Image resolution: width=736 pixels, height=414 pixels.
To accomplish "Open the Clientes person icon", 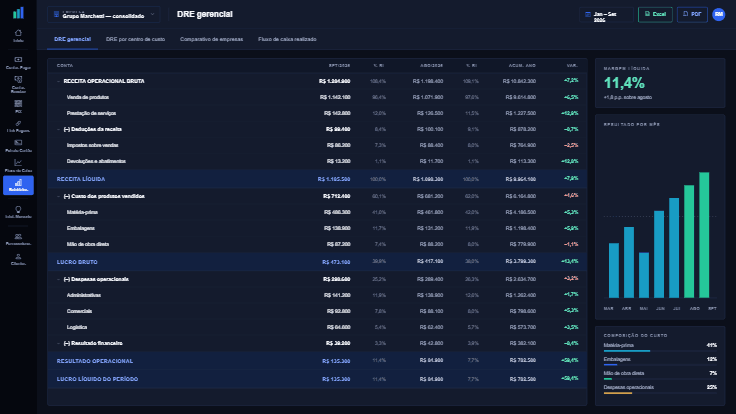I will [x=18, y=260].
